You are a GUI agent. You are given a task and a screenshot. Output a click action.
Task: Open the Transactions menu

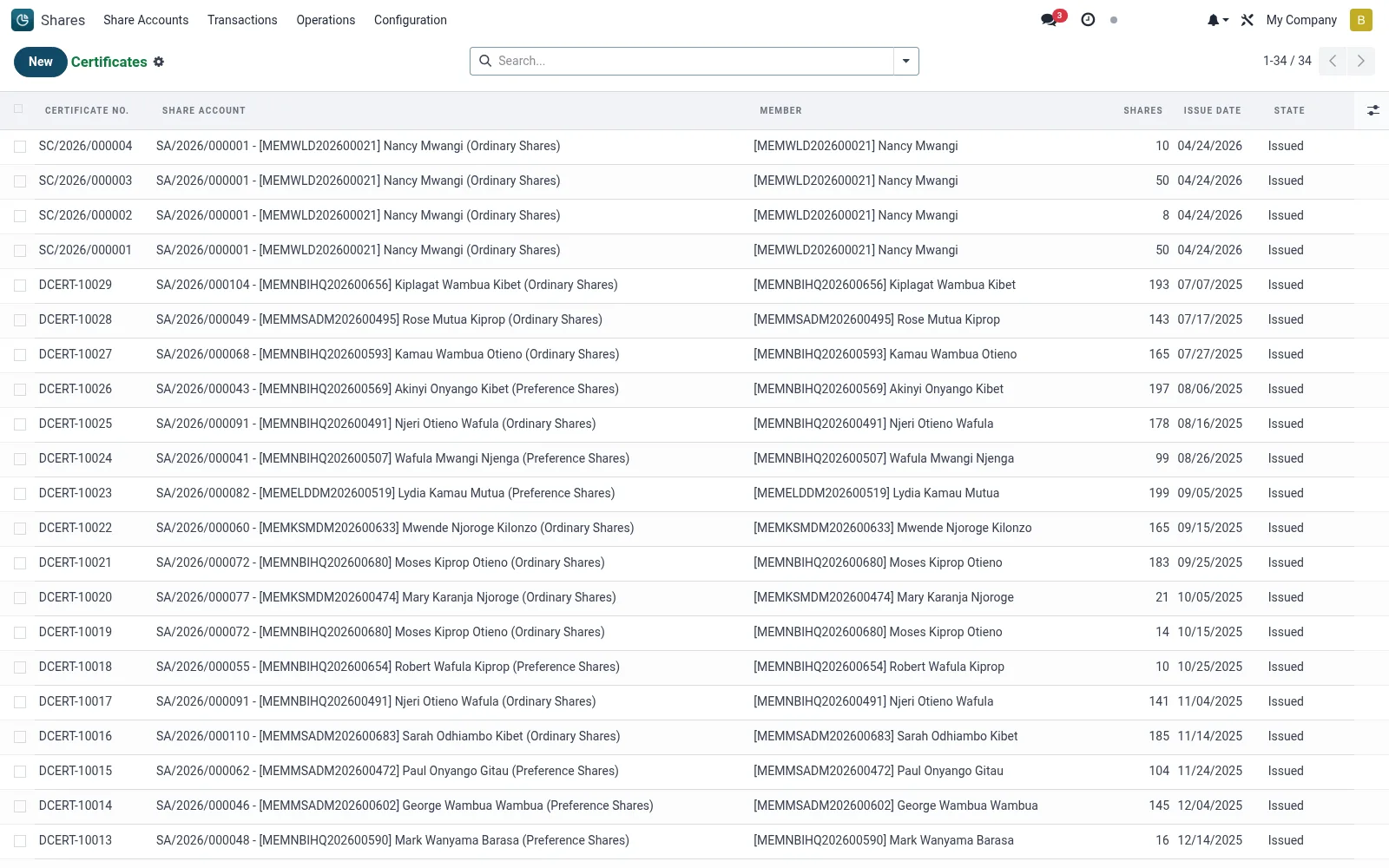[x=242, y=20]
